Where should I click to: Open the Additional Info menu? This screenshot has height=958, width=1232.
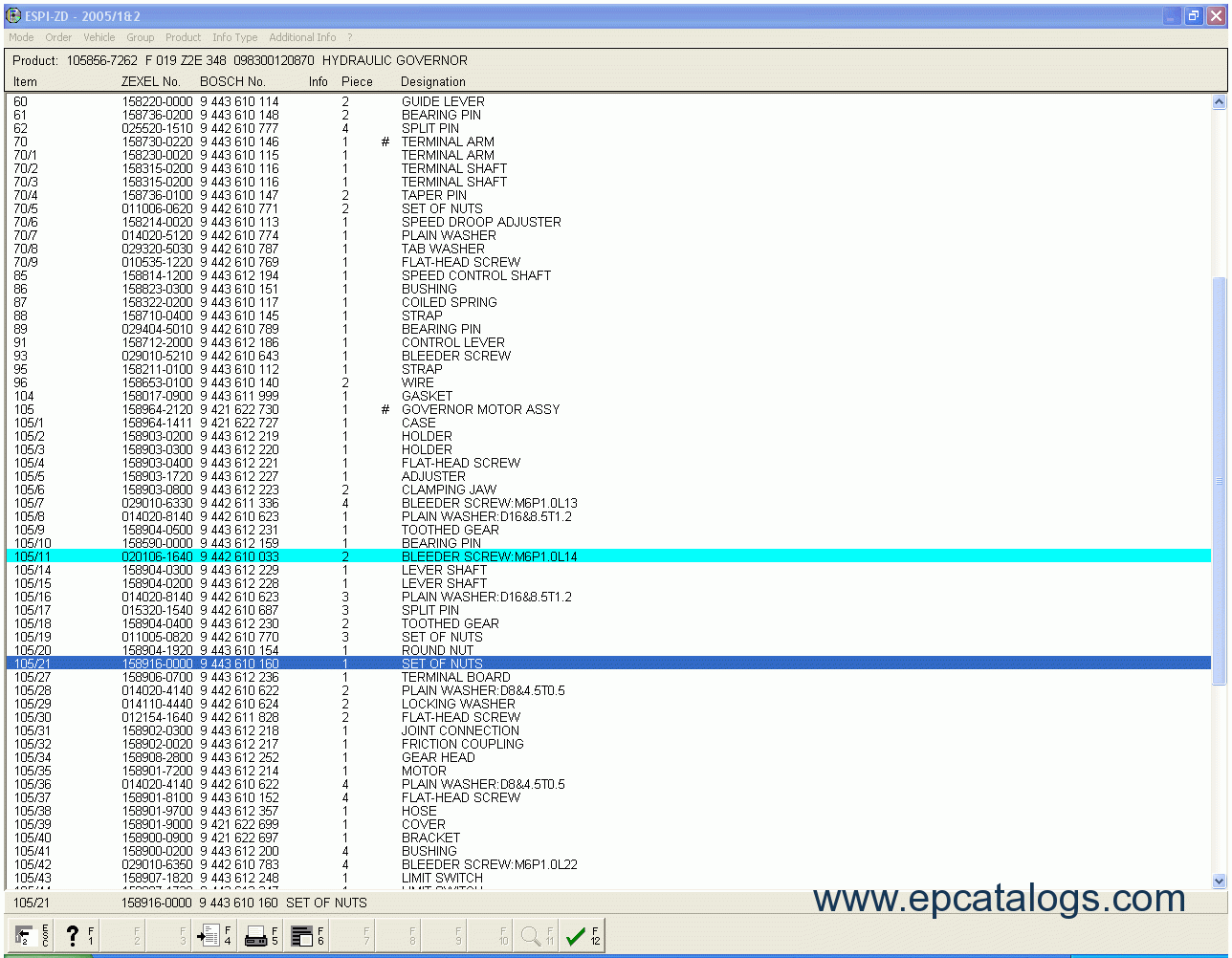(x=302, y=37)
